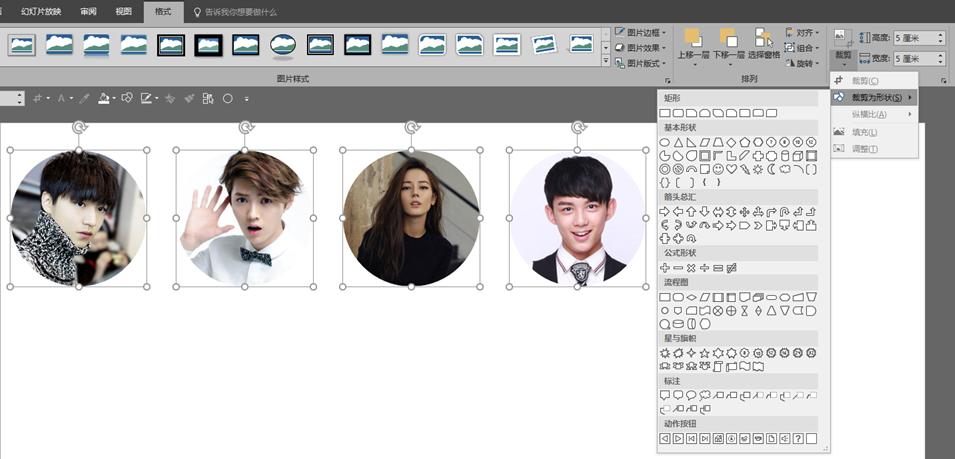Expand the picture styles gallery
The height and width of the screenshot is (459, 955).
click(605, 62)
